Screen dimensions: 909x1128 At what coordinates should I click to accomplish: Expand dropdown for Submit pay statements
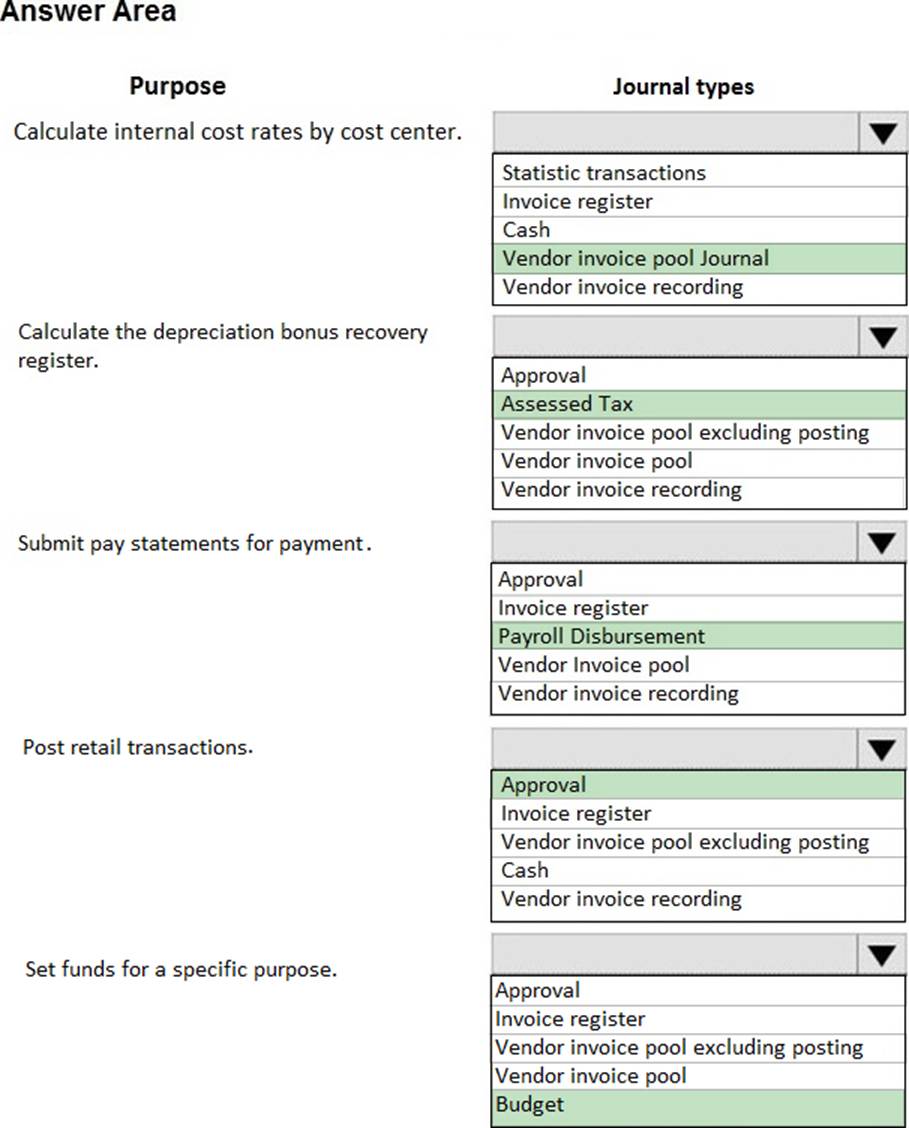881,542
